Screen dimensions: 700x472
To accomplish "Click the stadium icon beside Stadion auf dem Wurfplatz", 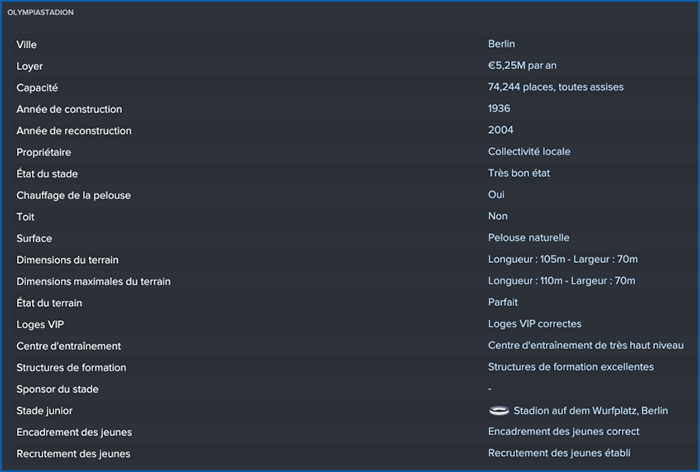I will pyautogui.click(x=499, y=410).
